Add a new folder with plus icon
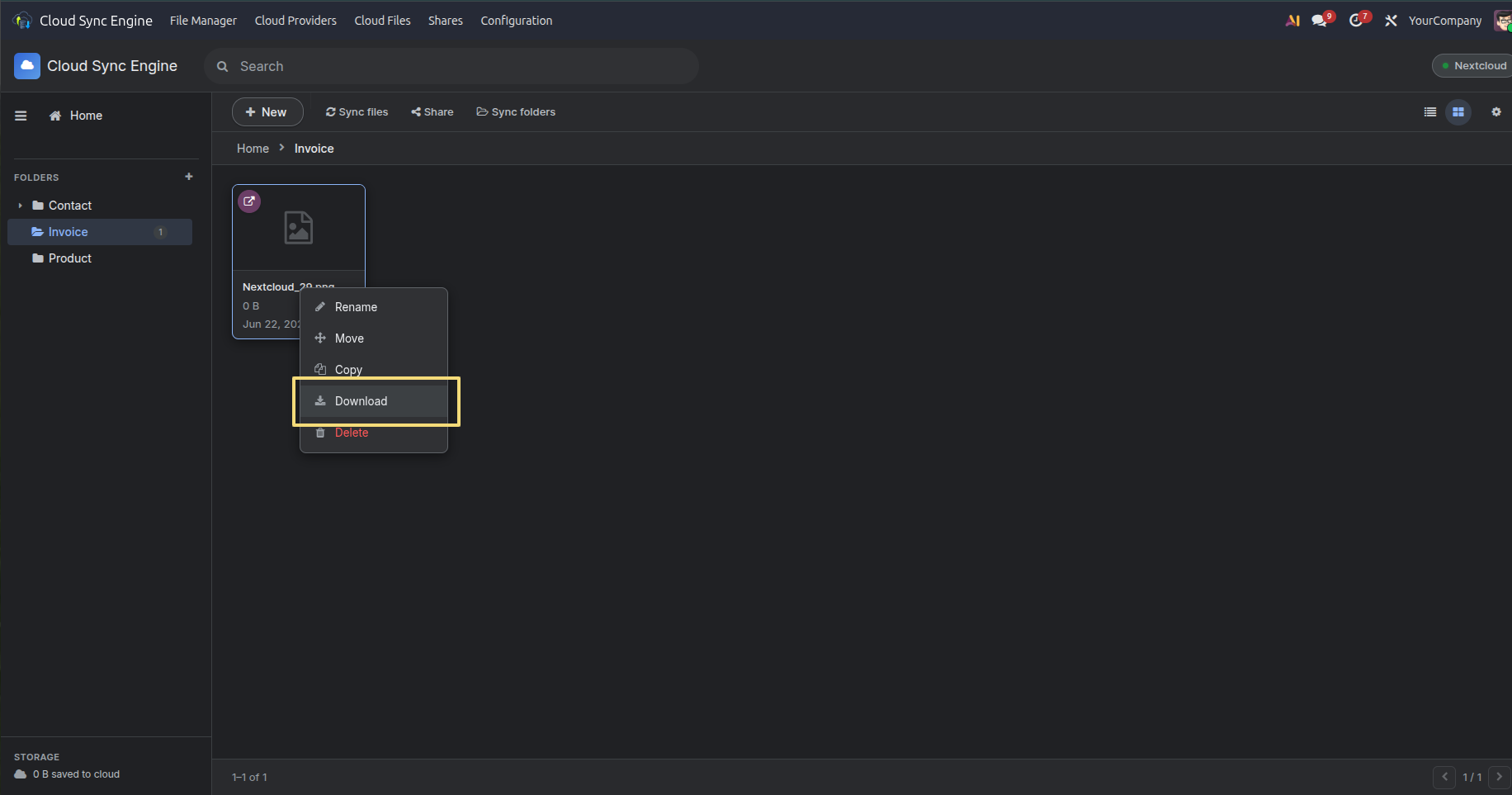The image size is (1512, 795). tap(189, 177)
